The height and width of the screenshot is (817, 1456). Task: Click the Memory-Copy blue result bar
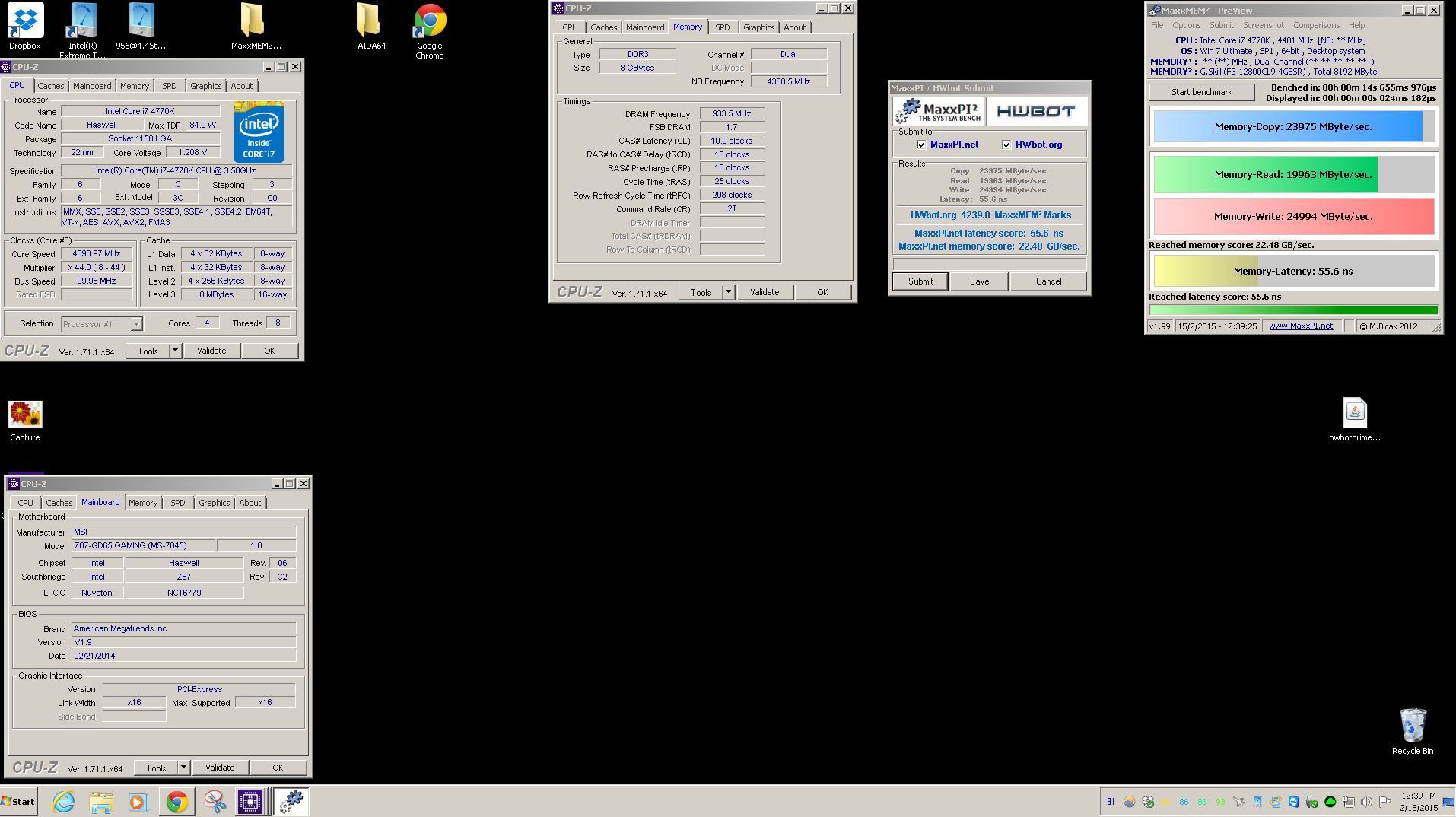[1293, 126]
